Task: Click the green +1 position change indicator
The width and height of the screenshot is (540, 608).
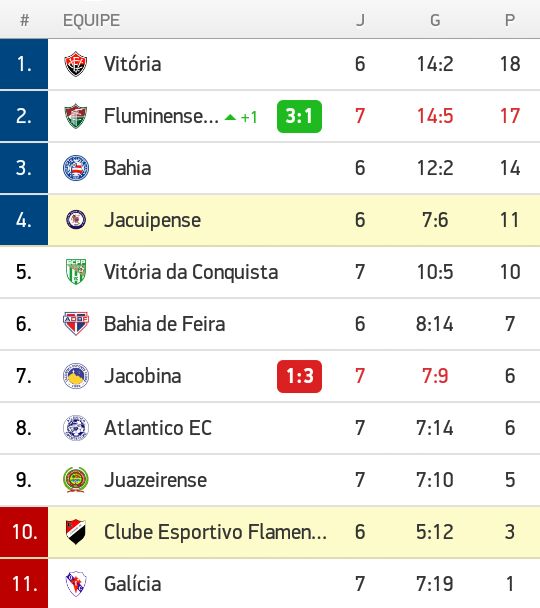Action: coord(241,117)
